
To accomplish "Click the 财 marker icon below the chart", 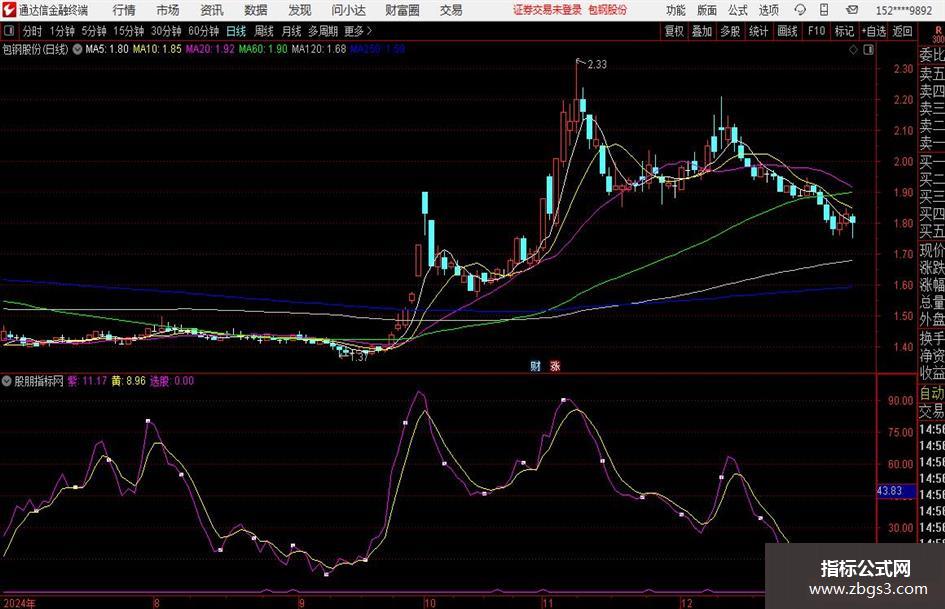I will tap(535, 365).
